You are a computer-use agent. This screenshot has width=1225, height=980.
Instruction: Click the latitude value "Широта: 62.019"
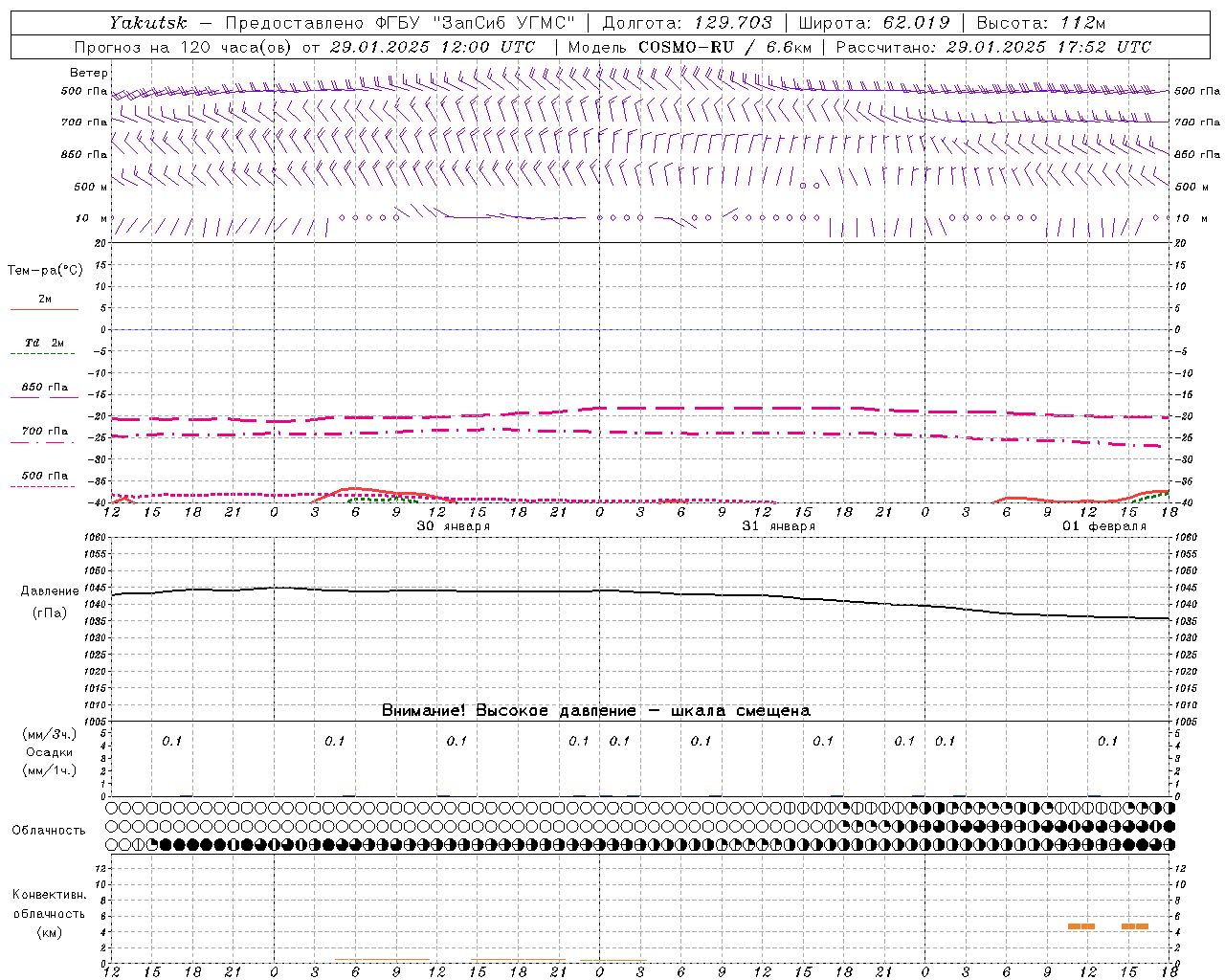(x=874, y=23)
